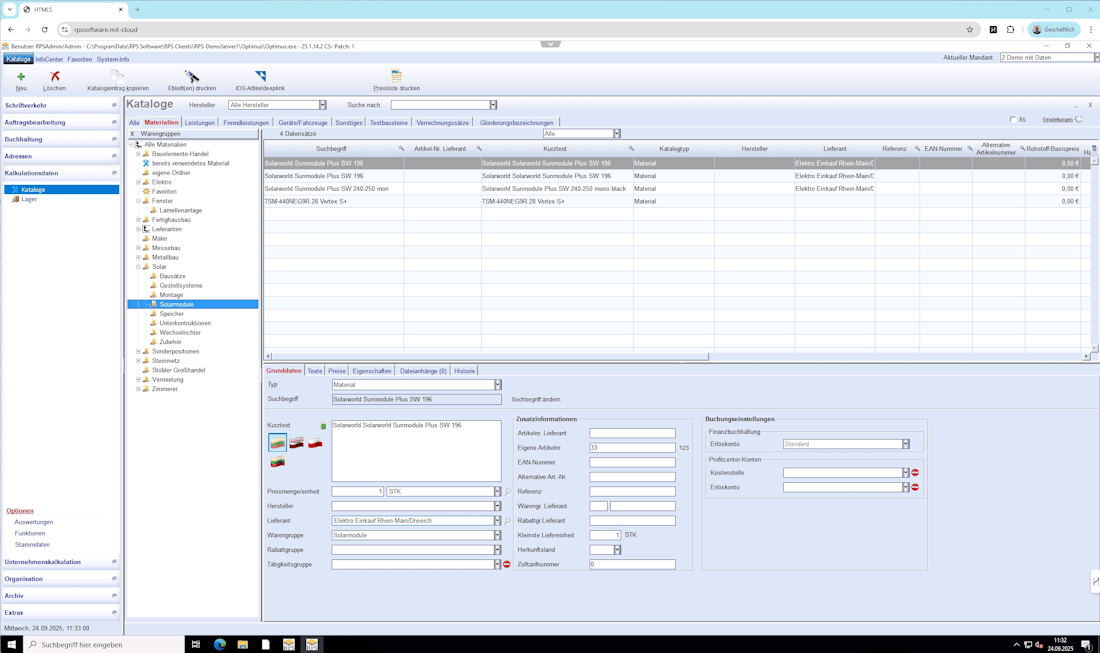Screen dimensions: 1100x653
Task: Click the EAN-Nummer input field
Action: tap(632, 463)
